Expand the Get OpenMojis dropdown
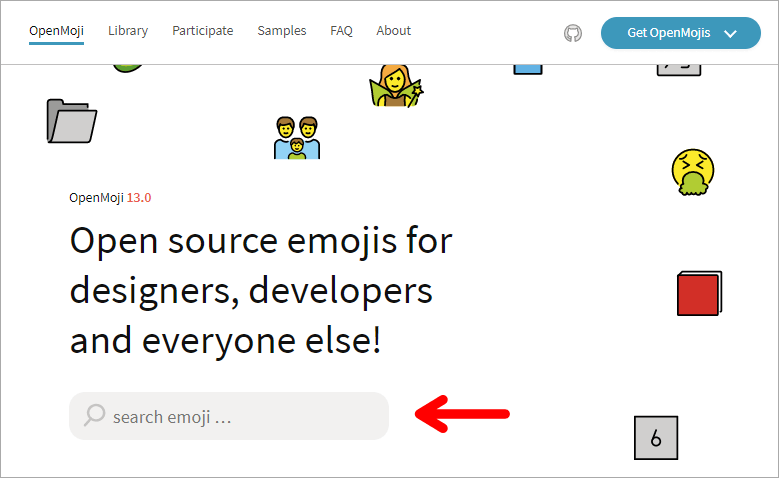Viewport: 779px width, 478px height. click(681, 33)
